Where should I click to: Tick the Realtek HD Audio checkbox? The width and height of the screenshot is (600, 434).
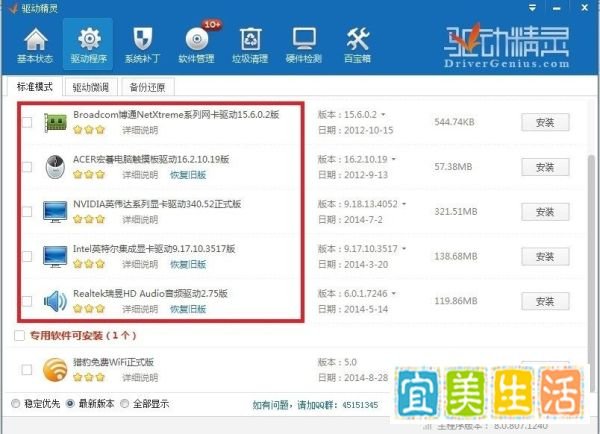click(27, 301)
